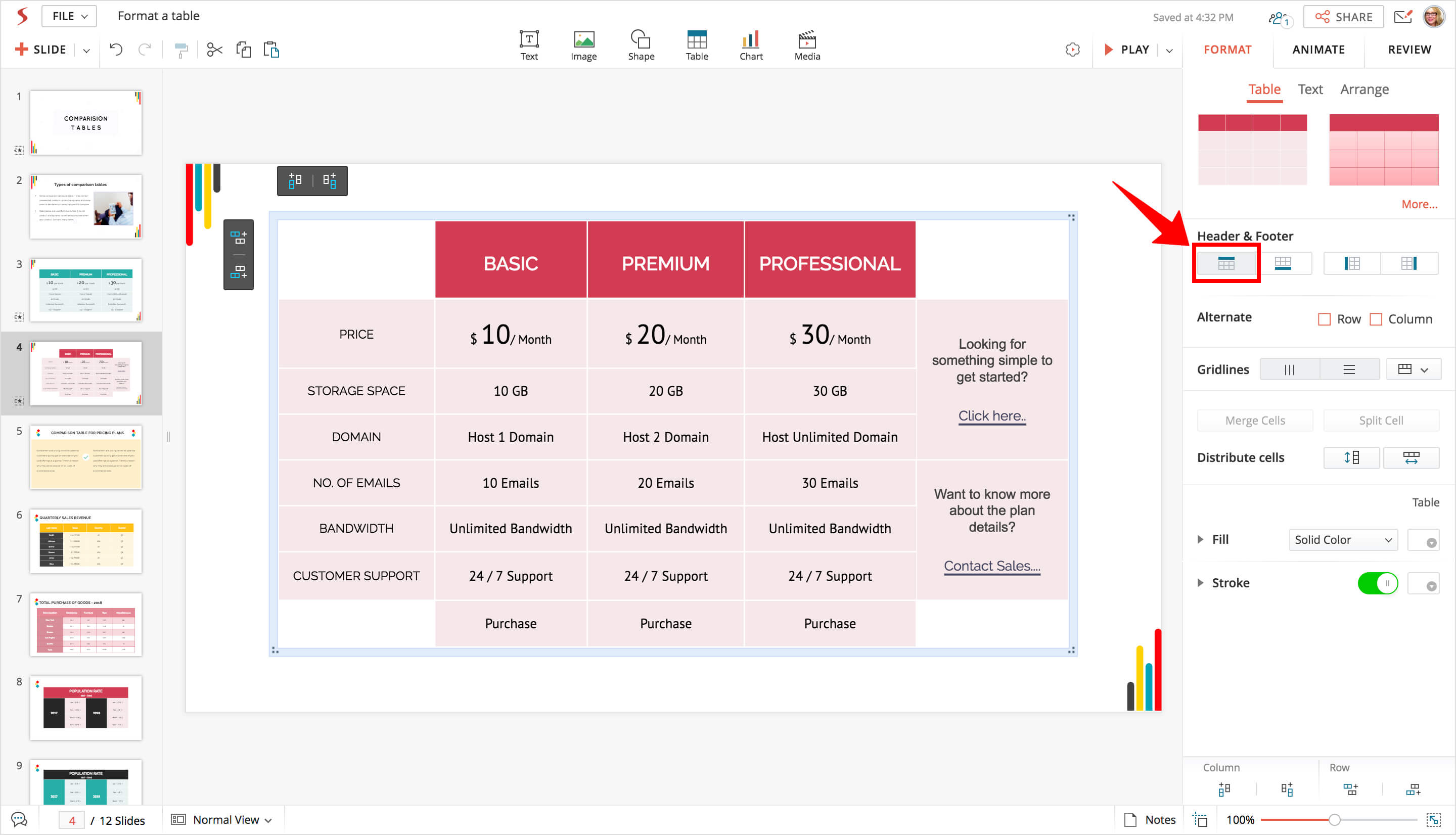Click the undo arrow icon
This screenshot has width=1456, height=835.
click(116, 50)
